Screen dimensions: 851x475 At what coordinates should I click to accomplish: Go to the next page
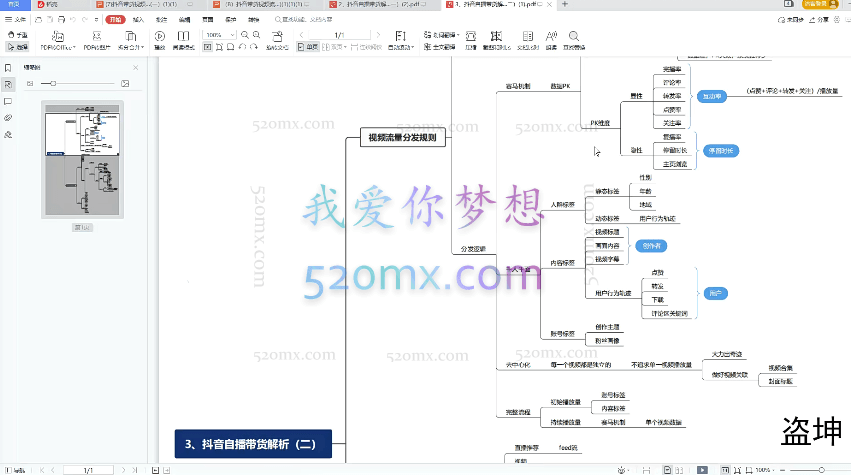point(378,35)
